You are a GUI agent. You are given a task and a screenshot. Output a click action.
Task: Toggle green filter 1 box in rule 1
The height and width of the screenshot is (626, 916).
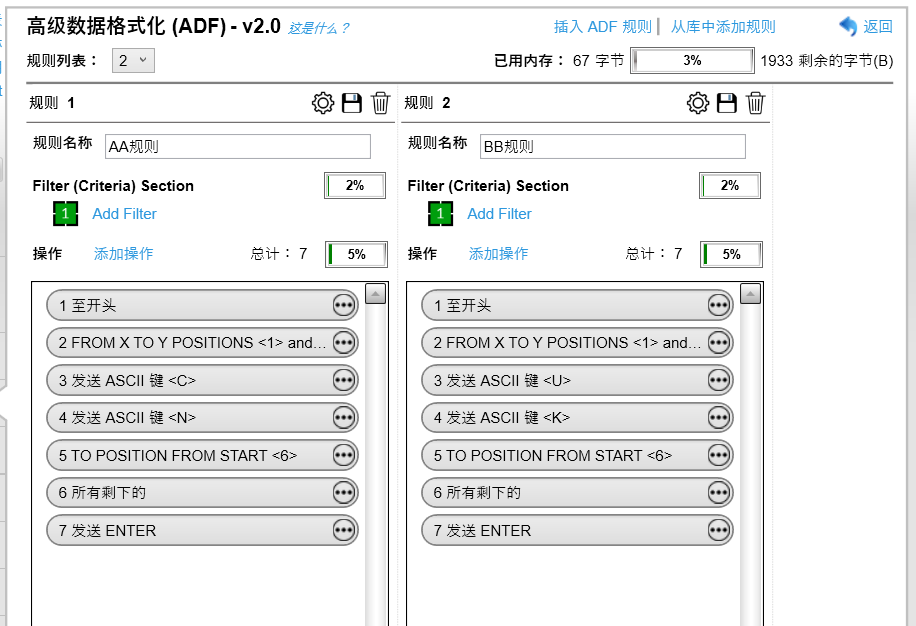[65, 214]
